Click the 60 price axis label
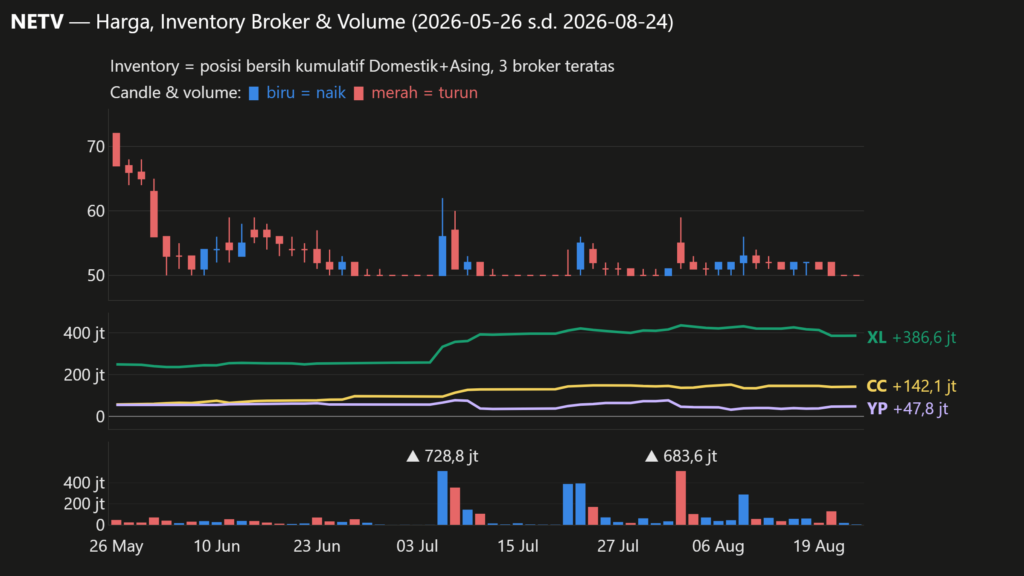 tap(95, 211)
